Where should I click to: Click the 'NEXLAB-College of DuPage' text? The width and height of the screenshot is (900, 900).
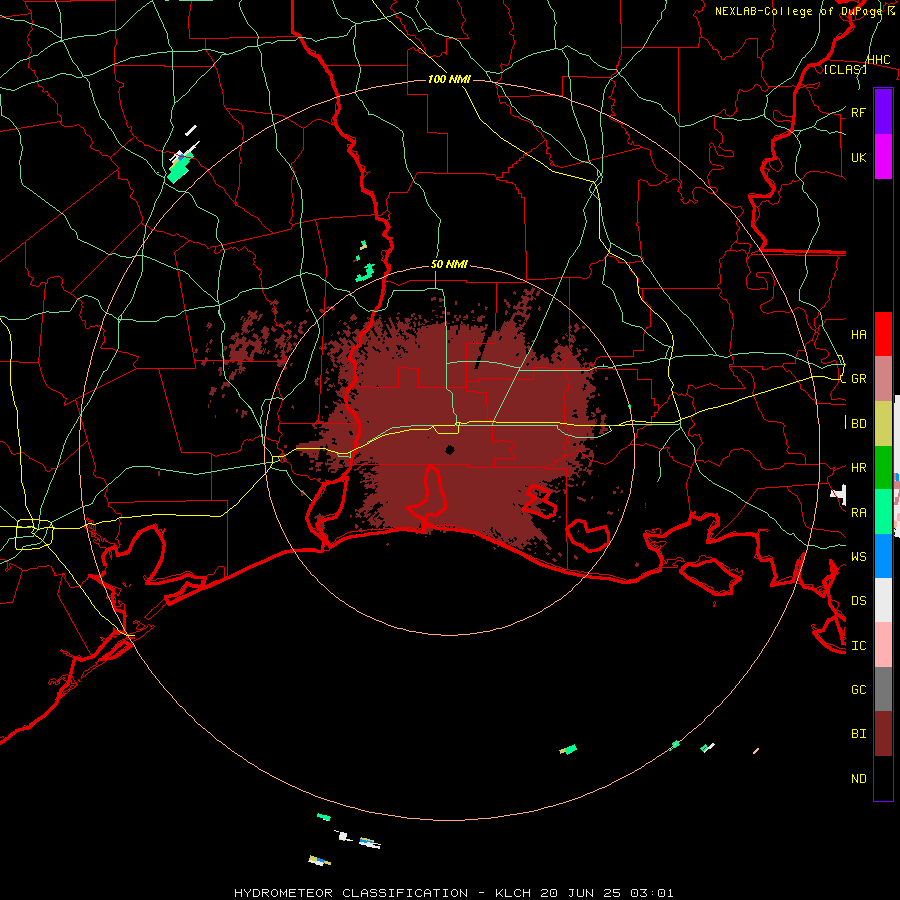[797, 11]
